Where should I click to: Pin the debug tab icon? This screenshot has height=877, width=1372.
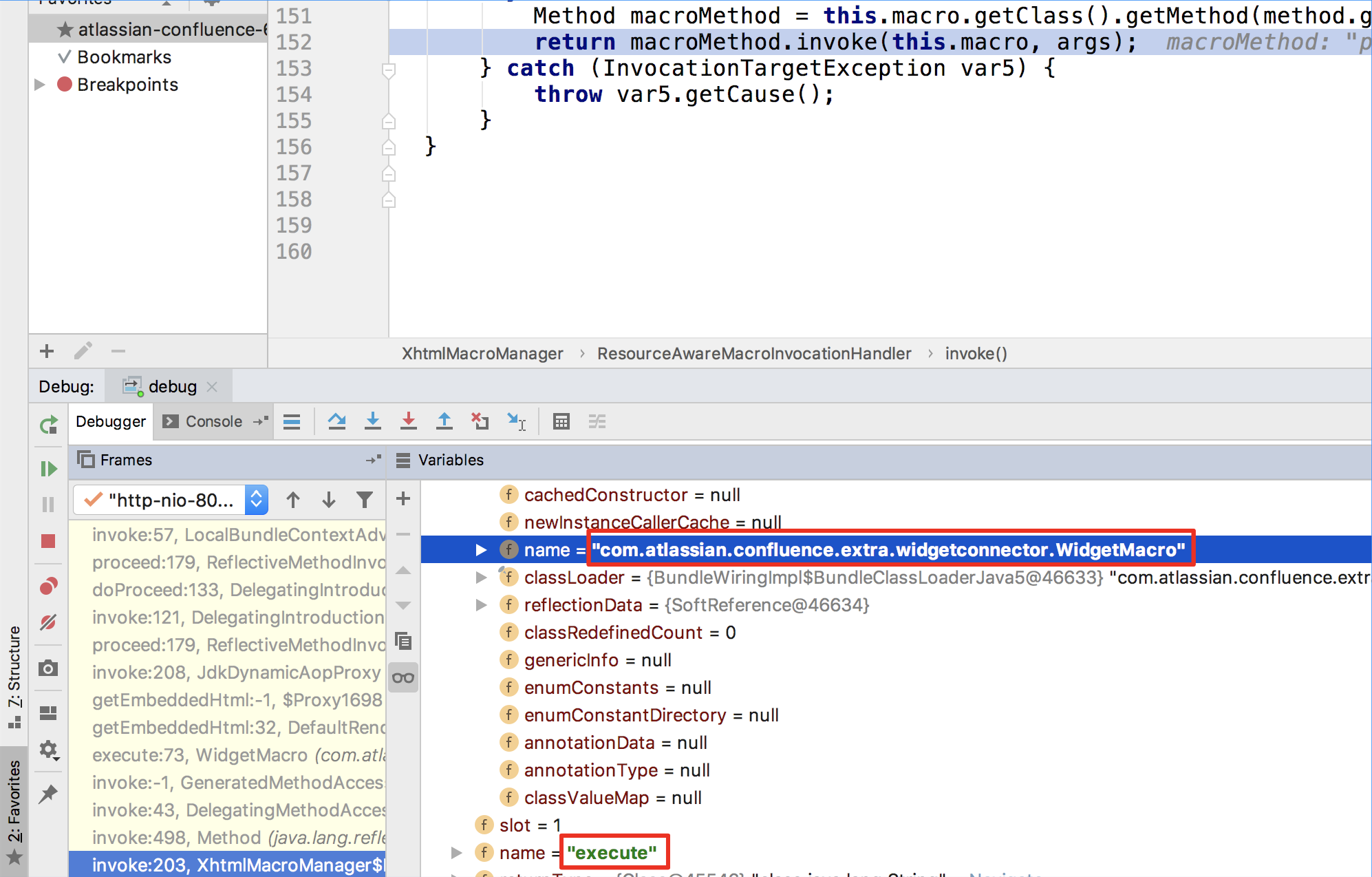point(48,794)
